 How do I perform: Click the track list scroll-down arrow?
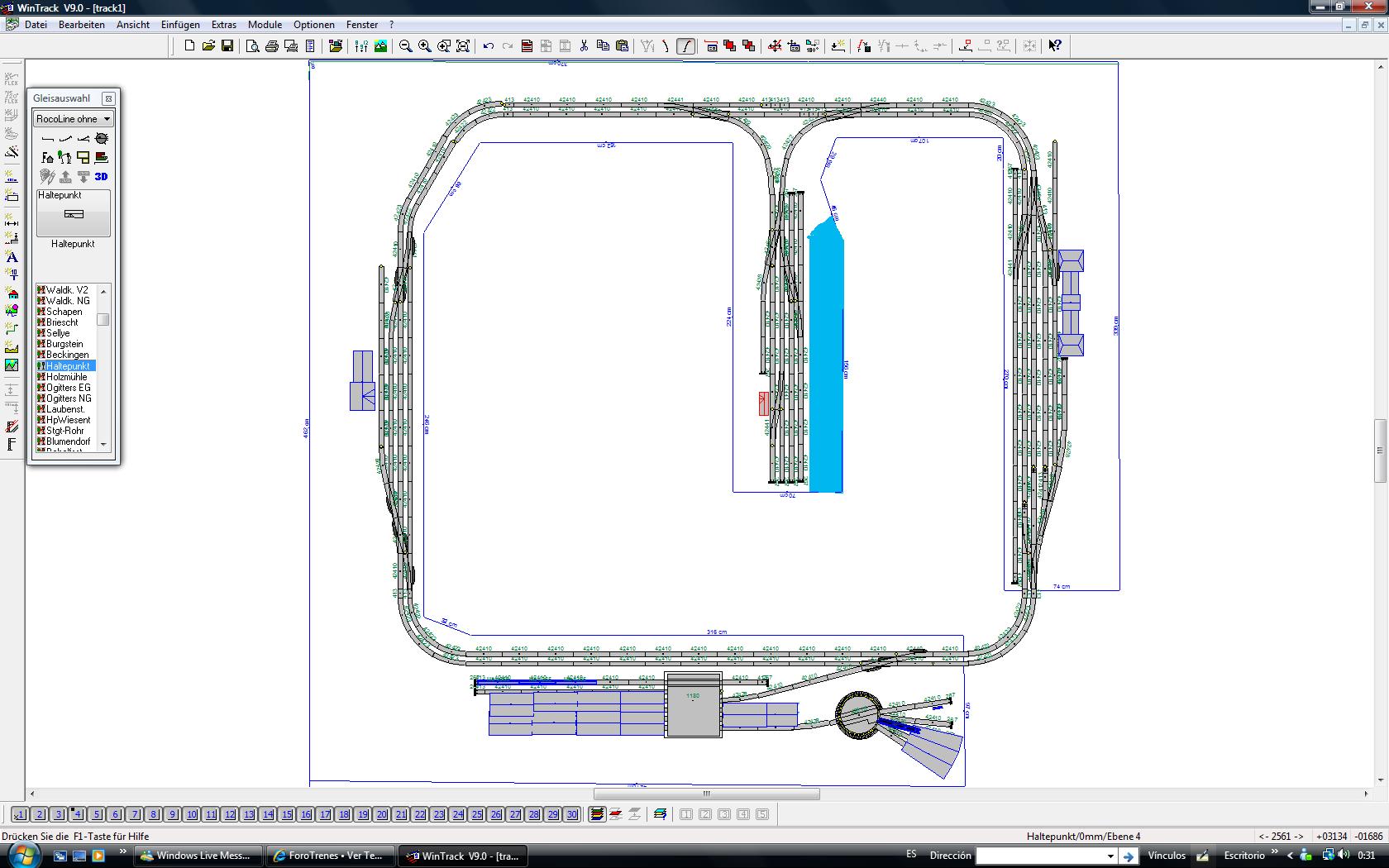pos(103,444)
